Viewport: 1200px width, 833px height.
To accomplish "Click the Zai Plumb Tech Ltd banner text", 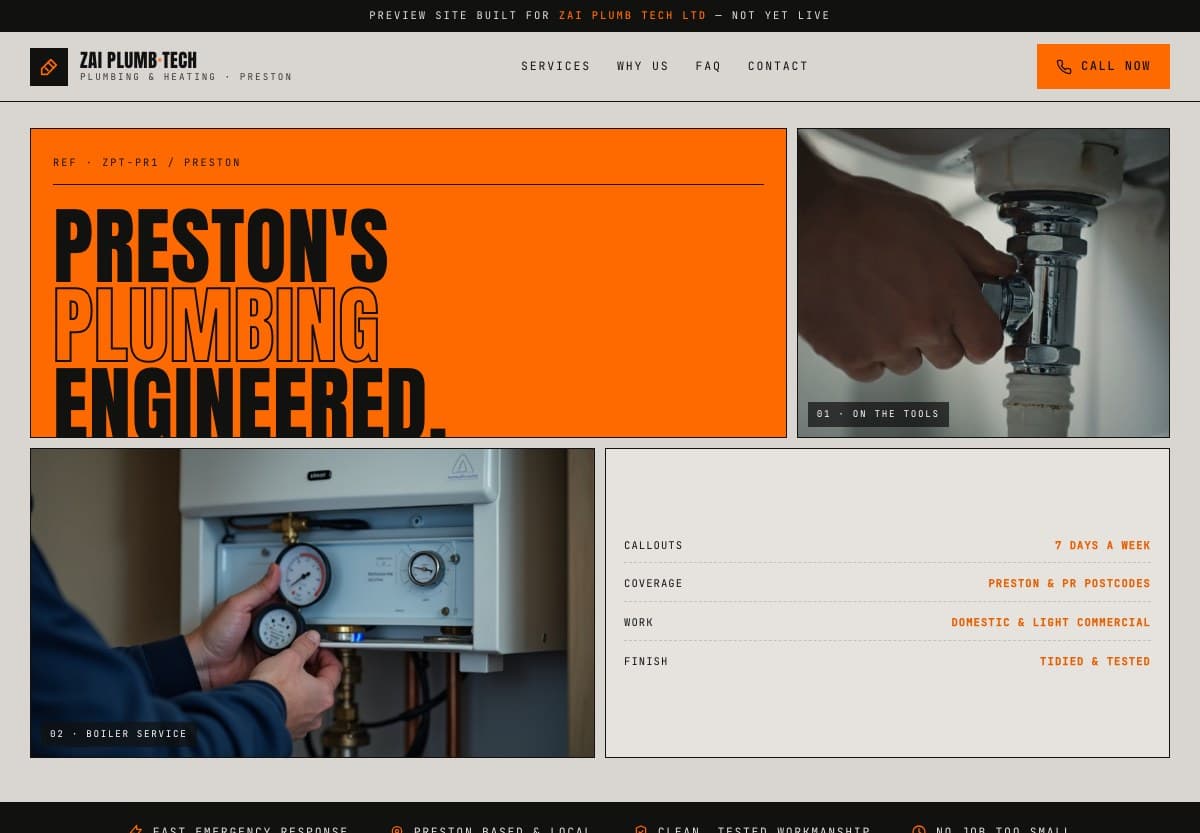I will click(x=633, y=15).
